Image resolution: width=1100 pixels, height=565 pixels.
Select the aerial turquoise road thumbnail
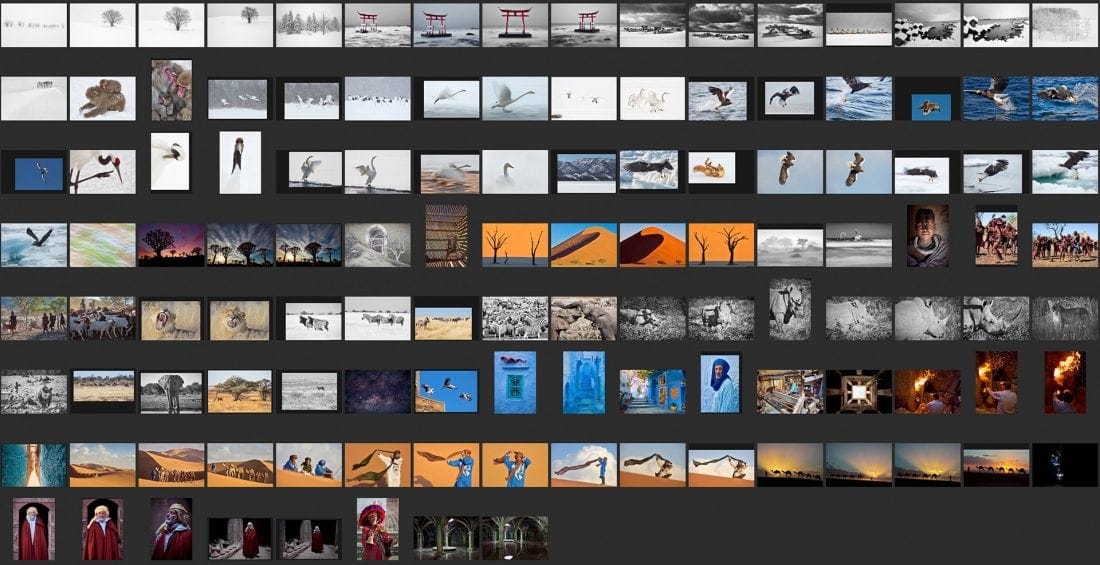click(34, 465)
